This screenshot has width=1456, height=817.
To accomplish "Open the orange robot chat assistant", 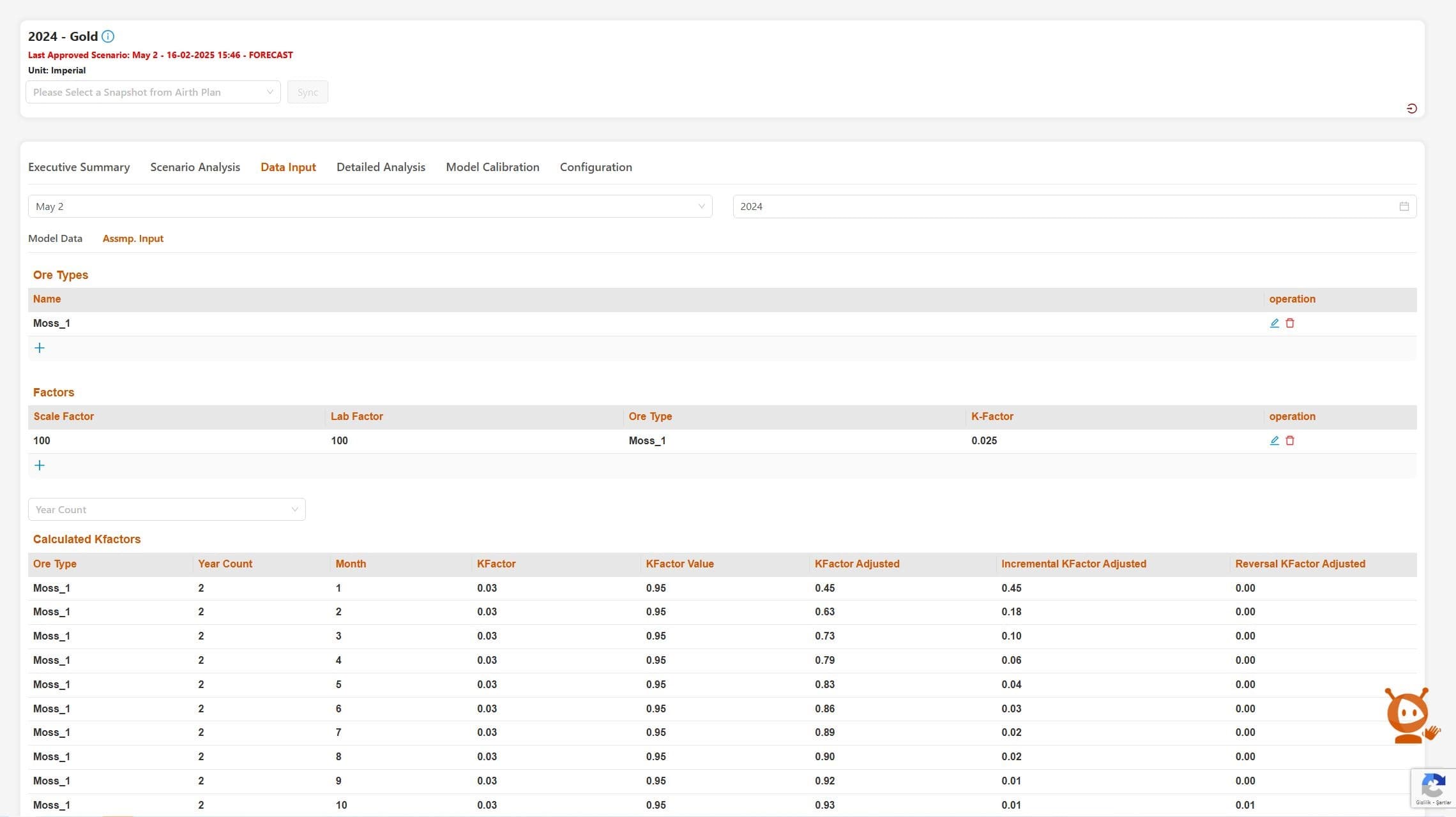I will 1411,716.
